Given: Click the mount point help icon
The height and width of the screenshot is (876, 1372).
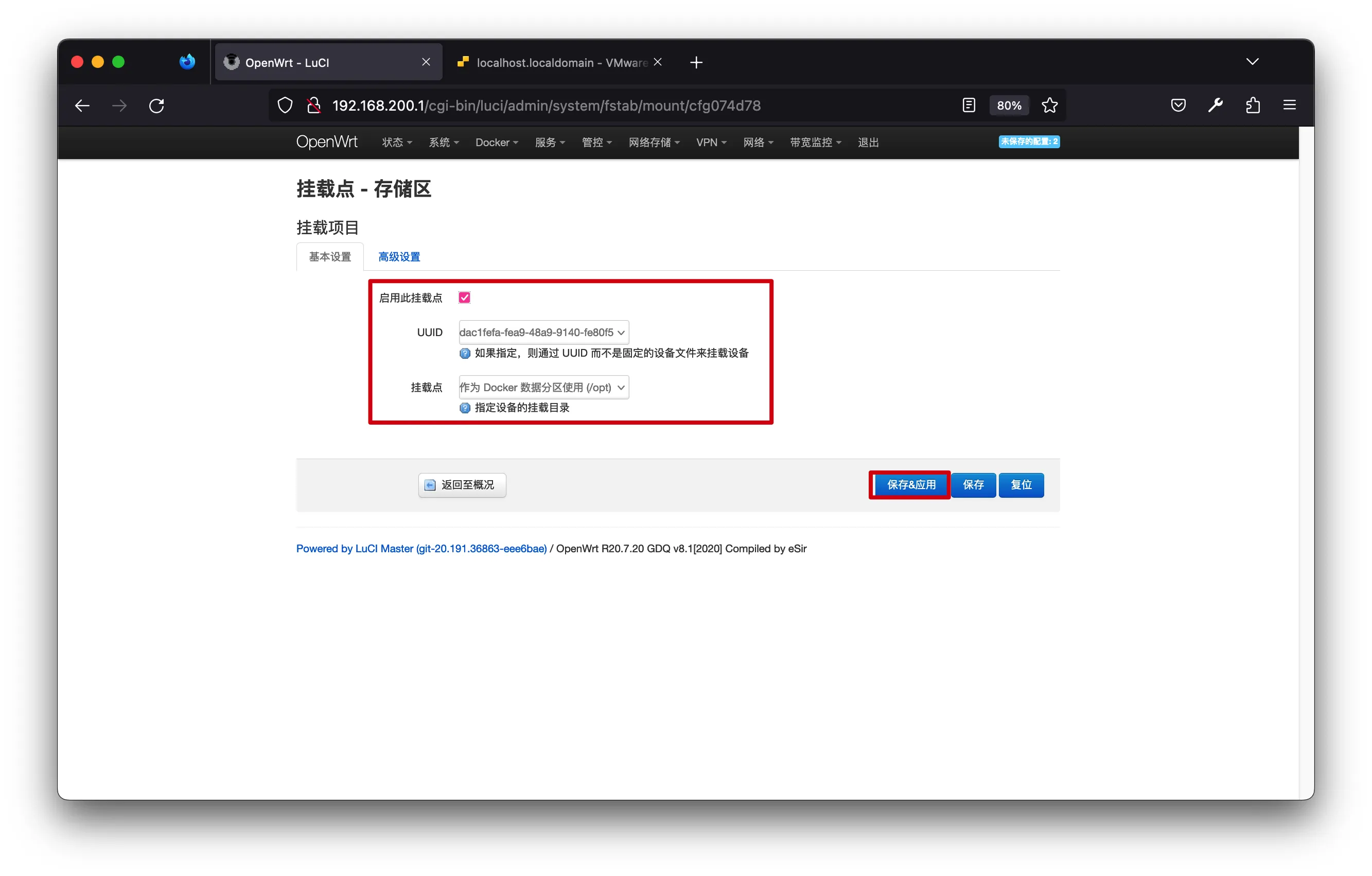Looking at the screenshot, I should coord(465,408).
